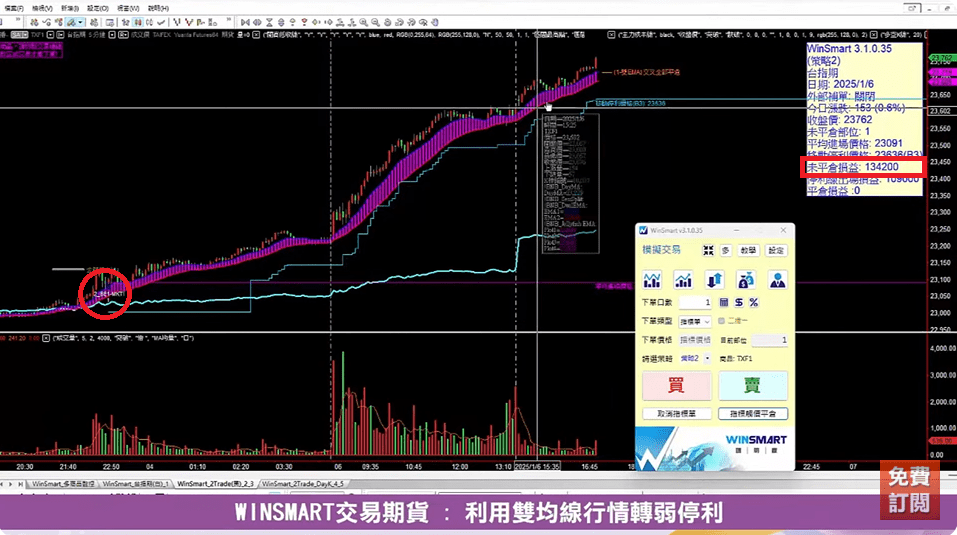Click the up-down arrows icon in WinSmart panel
Image resolution: width=957 pixels, height=535 pixels.
[x=715, y=280]
